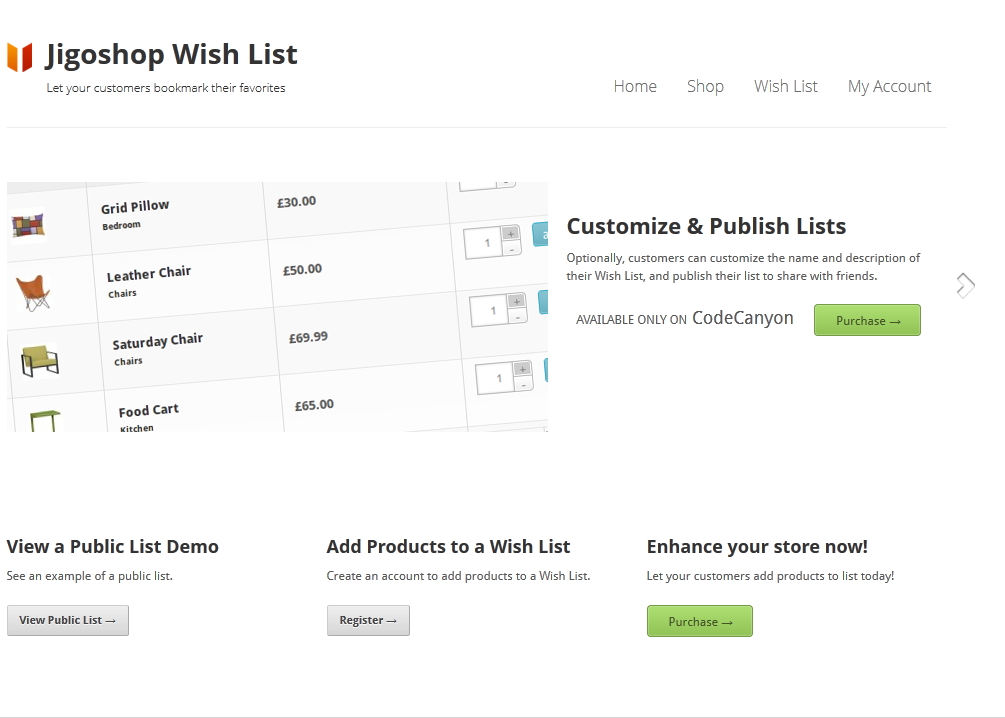This screenshot has height=718, width=1005.
Task: Go to the Shop page
Action: (705, 87)
